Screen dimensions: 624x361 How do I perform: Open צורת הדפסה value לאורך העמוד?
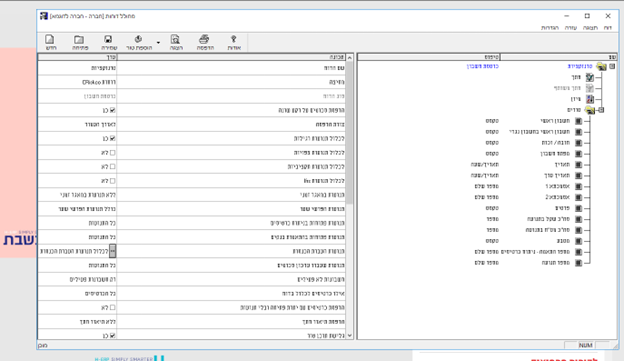point(77,125)
